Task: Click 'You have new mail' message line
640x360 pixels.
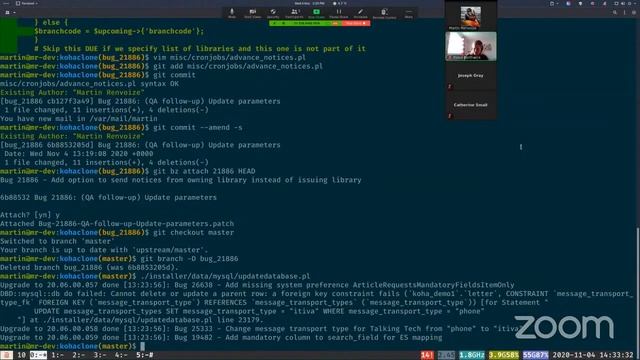Action: 79,118
